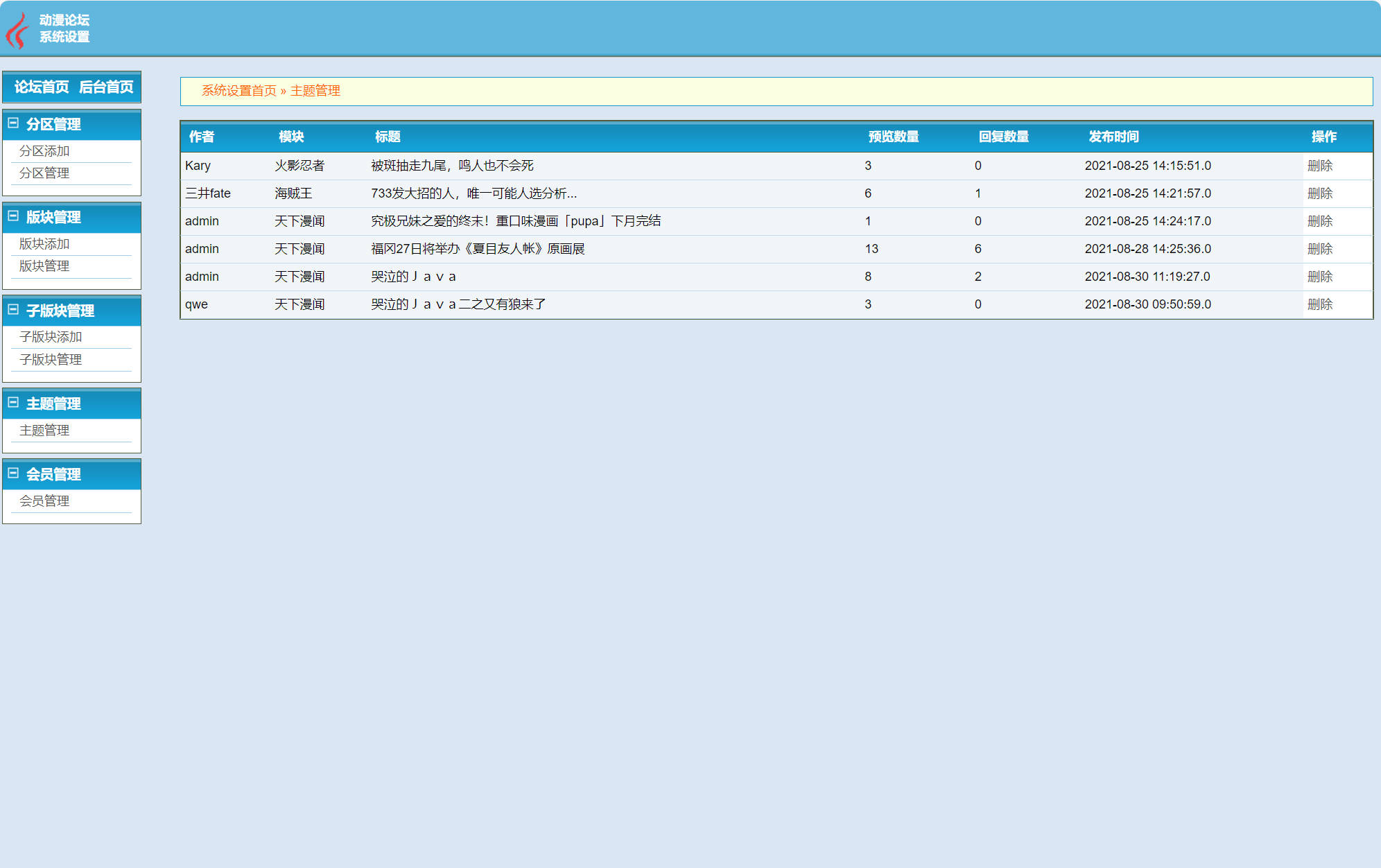Delete the 哭泣的Java topic by admin
The height and width of the screenshot is (868, 1381).
[1320, 276]
